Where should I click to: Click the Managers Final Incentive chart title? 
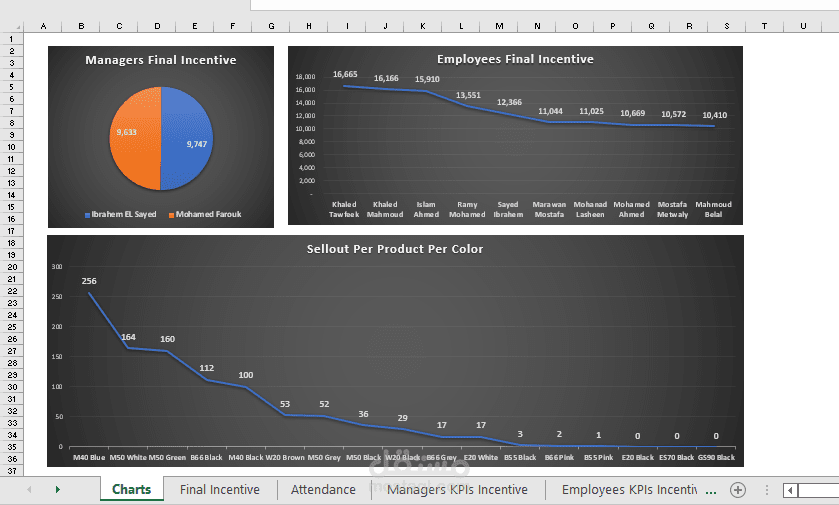pos(161,60)
